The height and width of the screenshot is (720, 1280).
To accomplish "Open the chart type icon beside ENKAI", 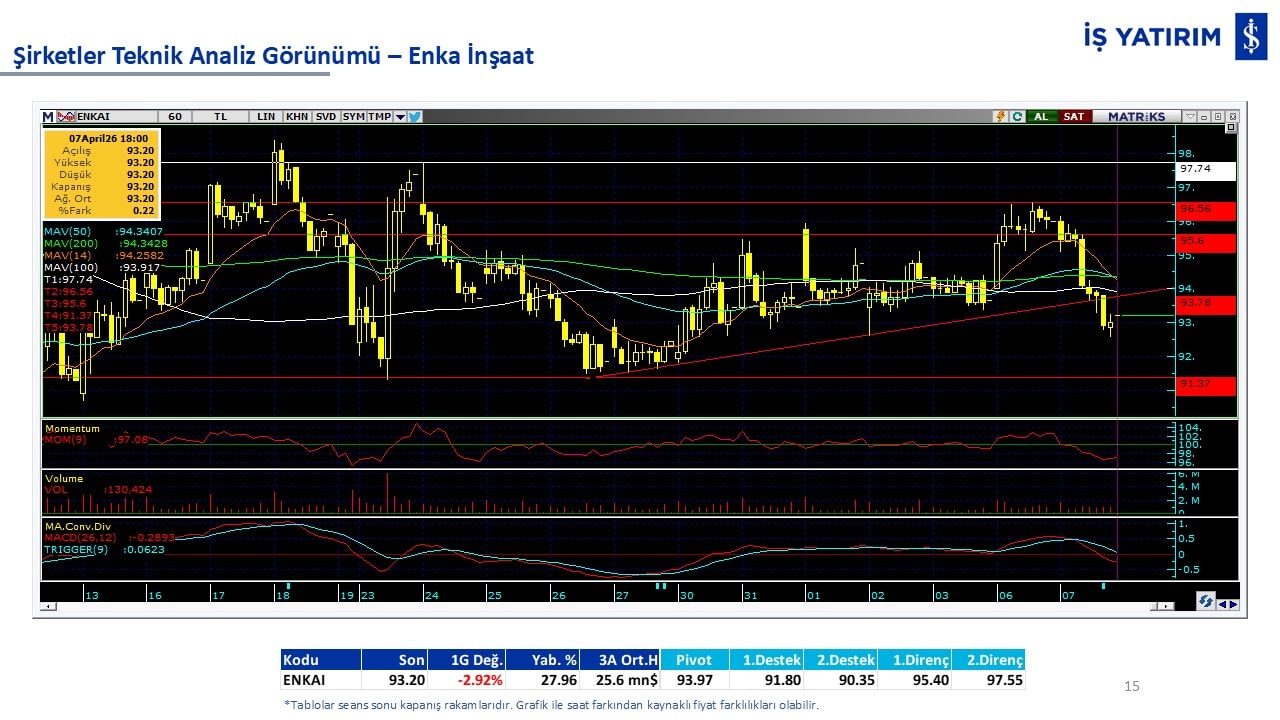I will tap(66, 116).
